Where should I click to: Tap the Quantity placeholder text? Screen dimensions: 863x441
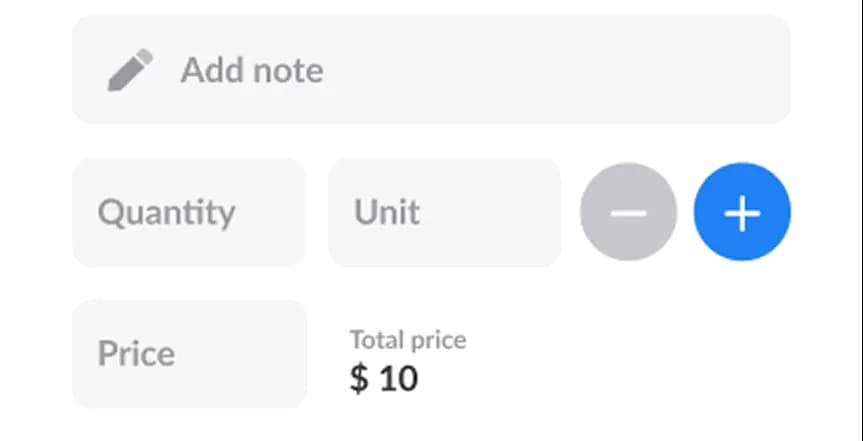point(166,212)
